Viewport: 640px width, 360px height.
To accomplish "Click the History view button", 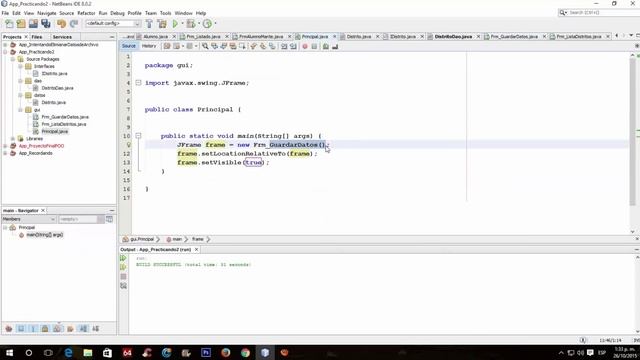I will point(149,46).
